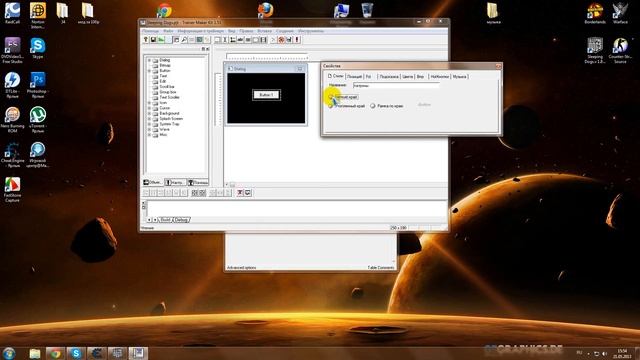
Task: Select Scroll bar in the object tree
Action: point(167,87)
